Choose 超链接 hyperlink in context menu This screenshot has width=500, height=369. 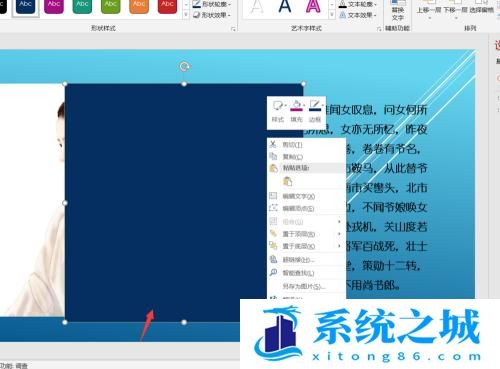pos(306,259)
